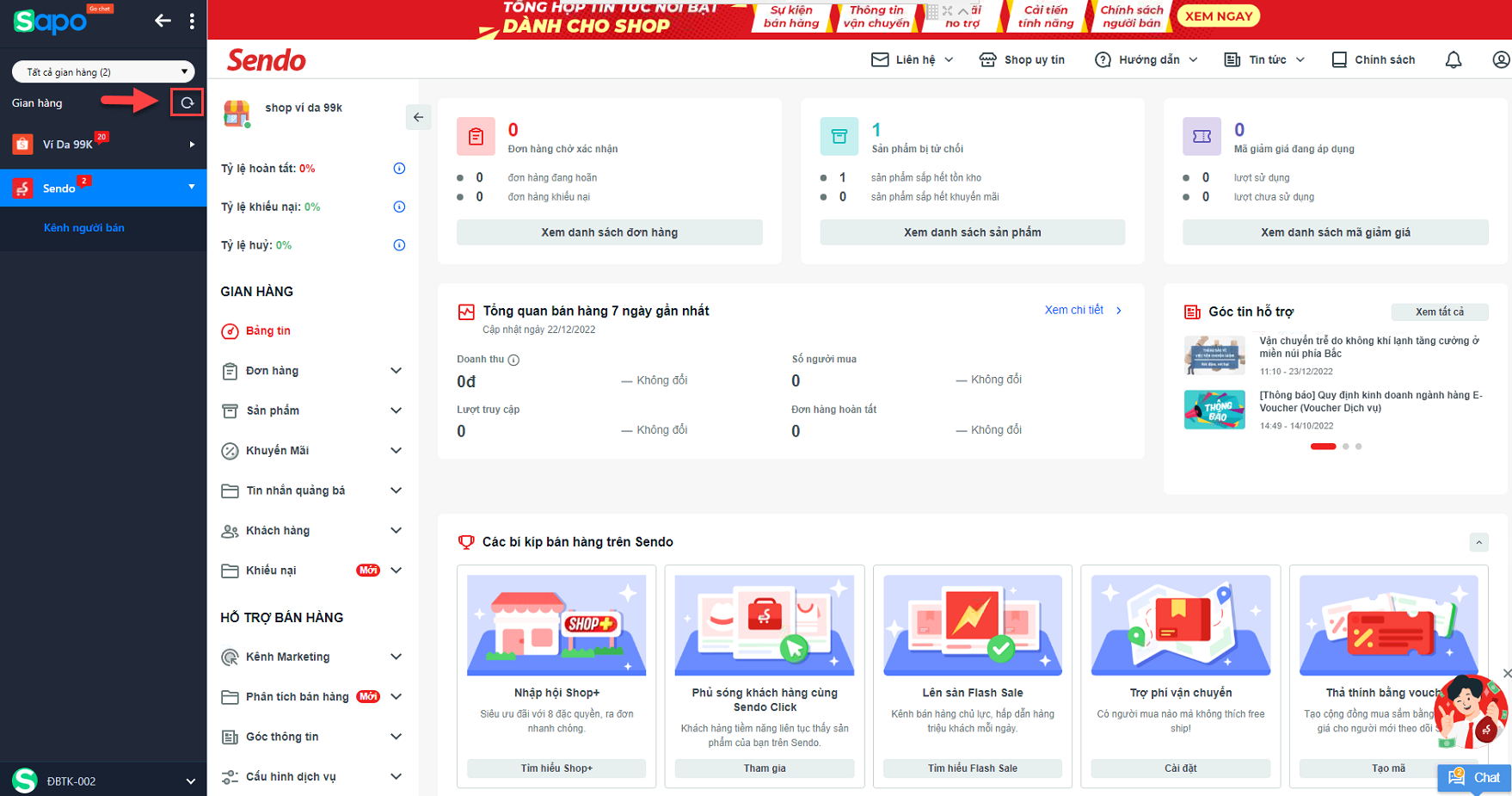Click the rejected products box icon

click(839, 136)
